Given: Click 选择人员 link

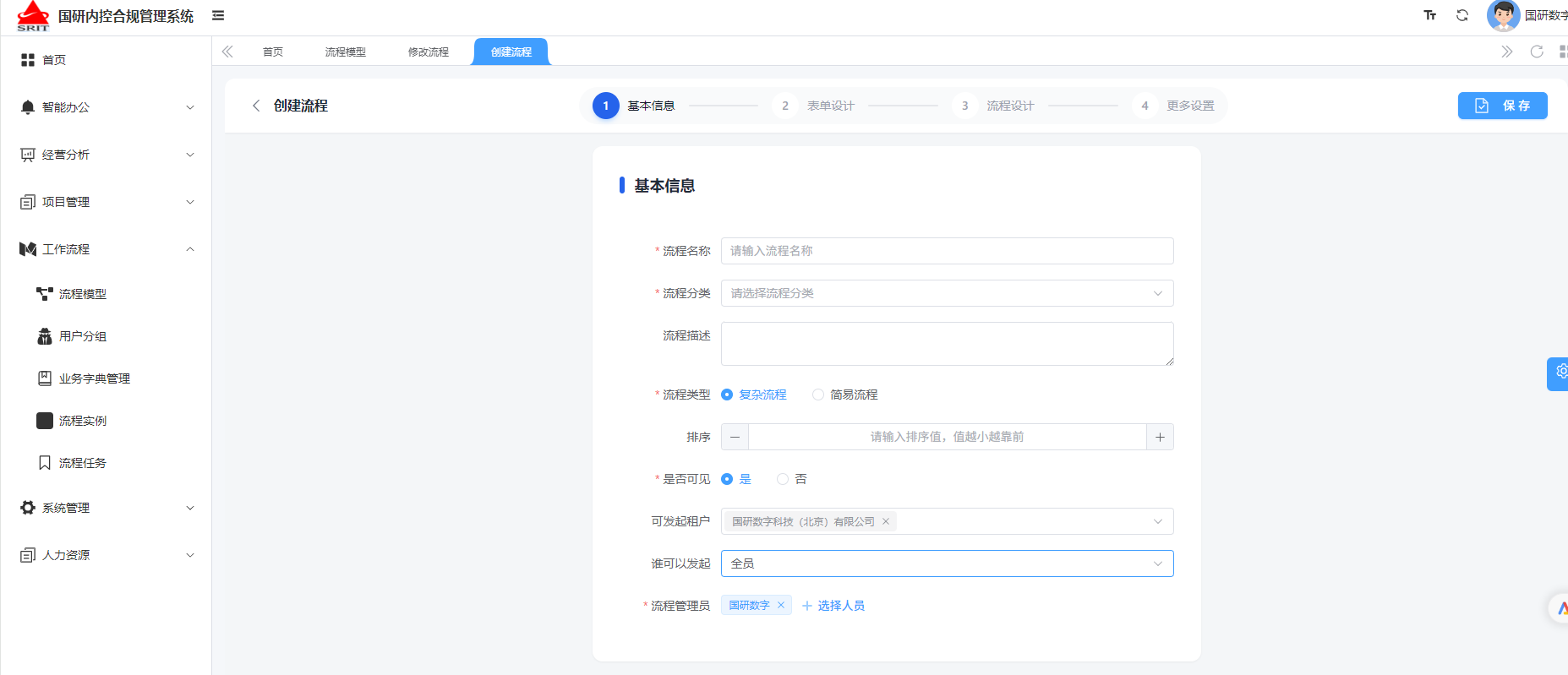Looking at the screenshot, I should (833, 606).
